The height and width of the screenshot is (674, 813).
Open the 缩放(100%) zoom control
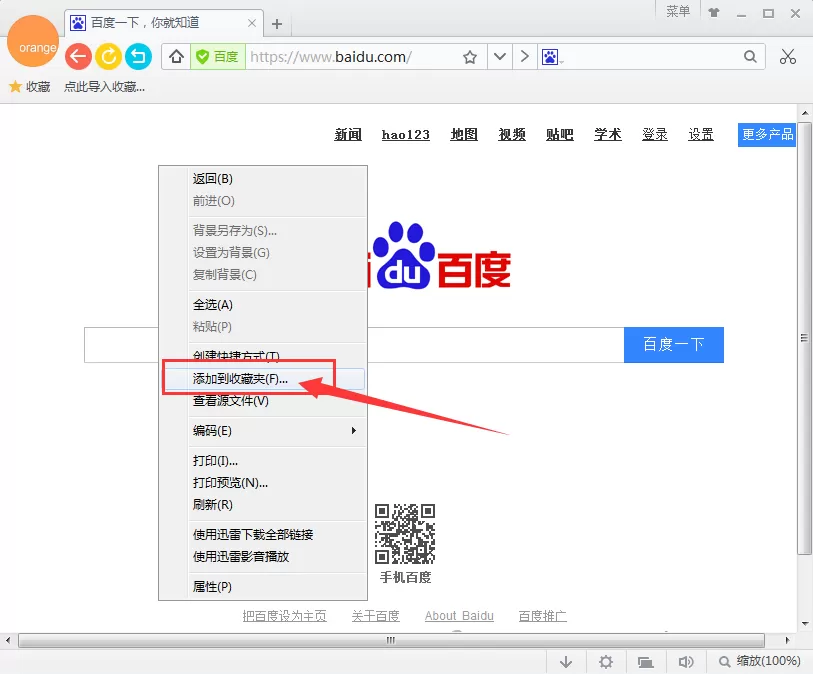click(x=760, y=661)
